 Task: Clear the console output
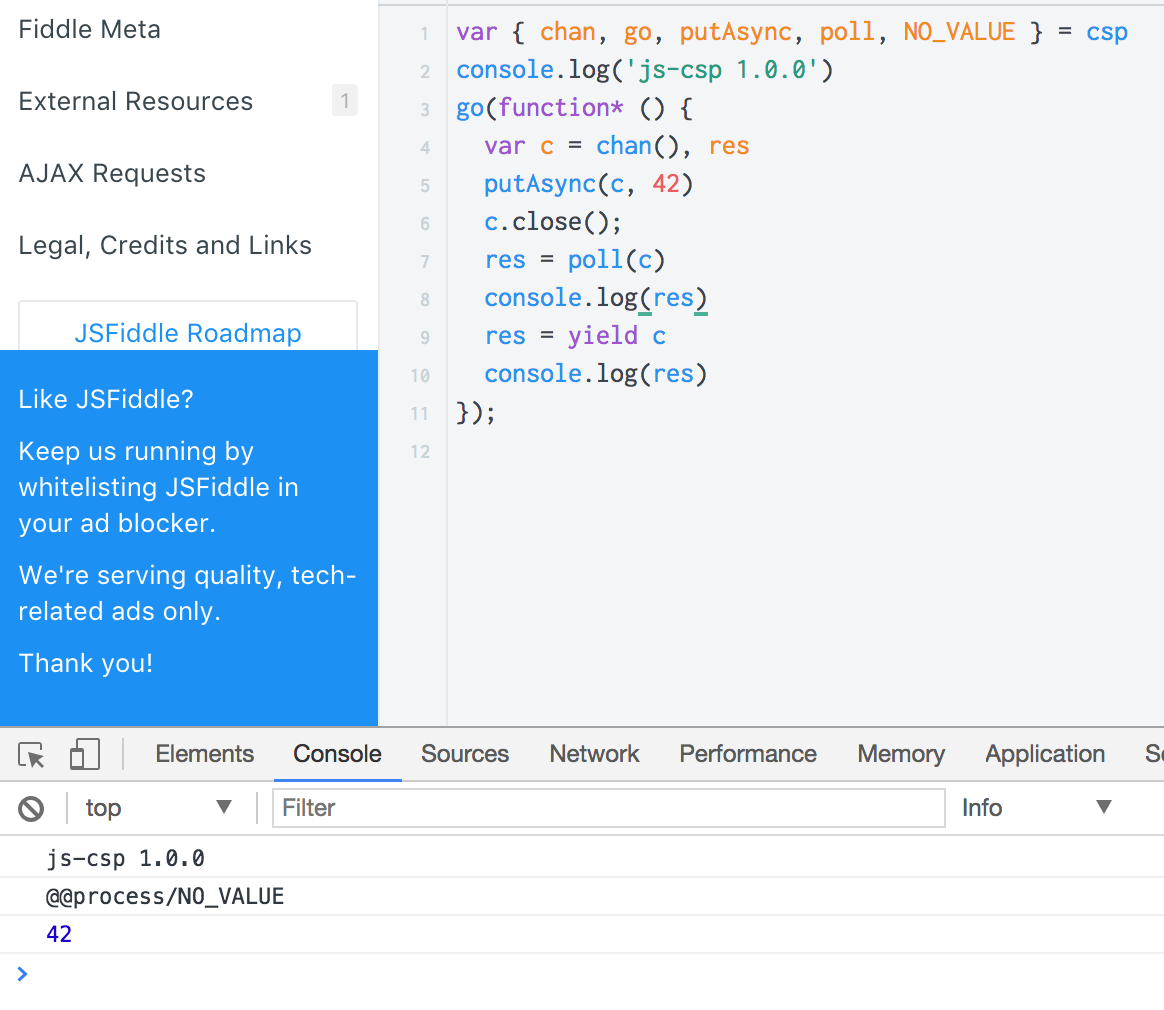pos(31,807)
